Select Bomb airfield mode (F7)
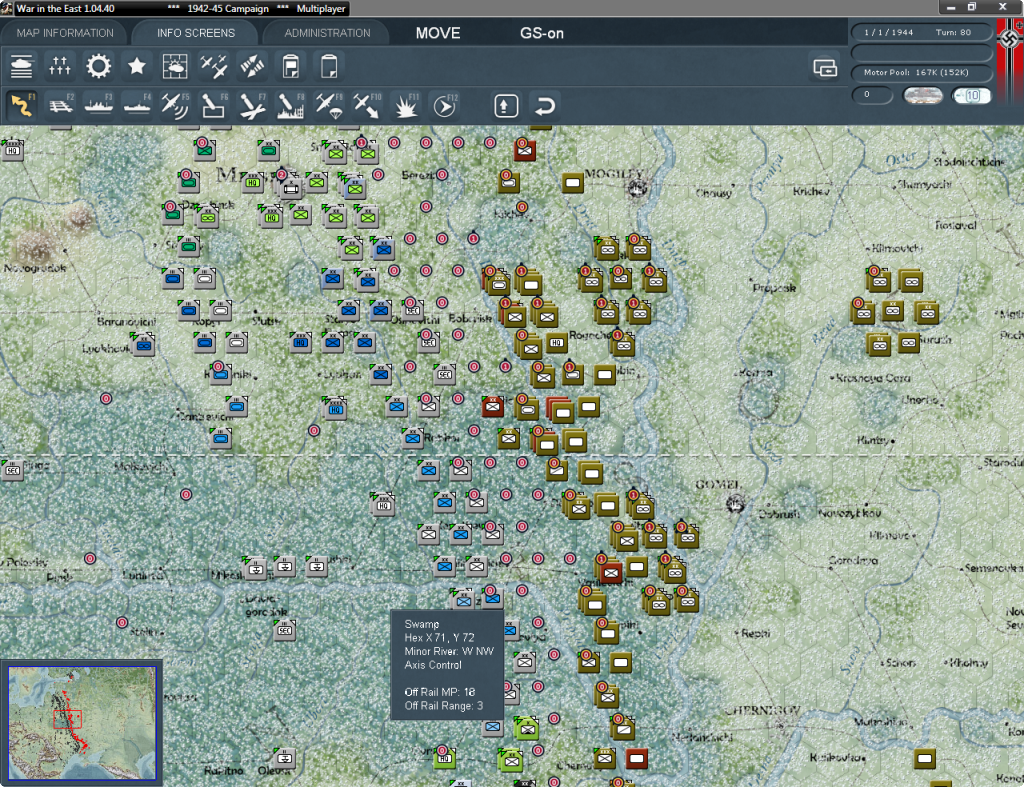Screen dimensions: 1024x787 pos(252,106)
